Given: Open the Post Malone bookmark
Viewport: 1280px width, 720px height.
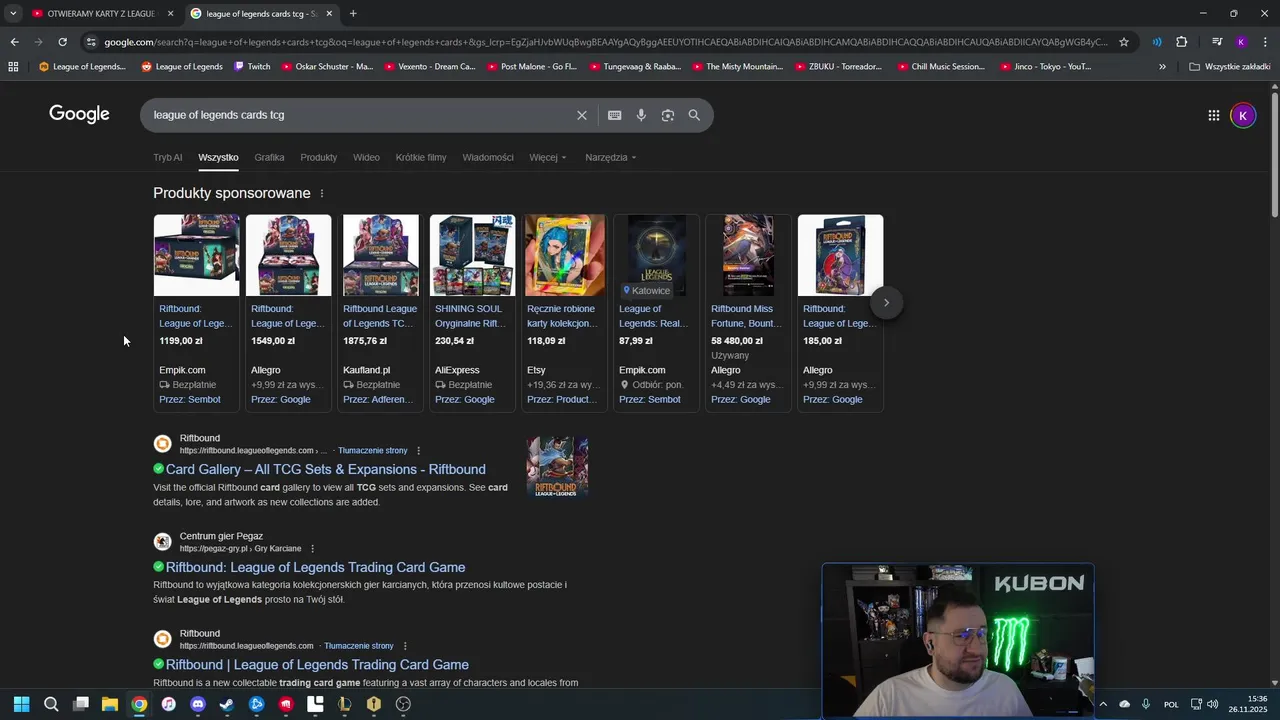Looking at the screenshot, I should coord(532,67).
